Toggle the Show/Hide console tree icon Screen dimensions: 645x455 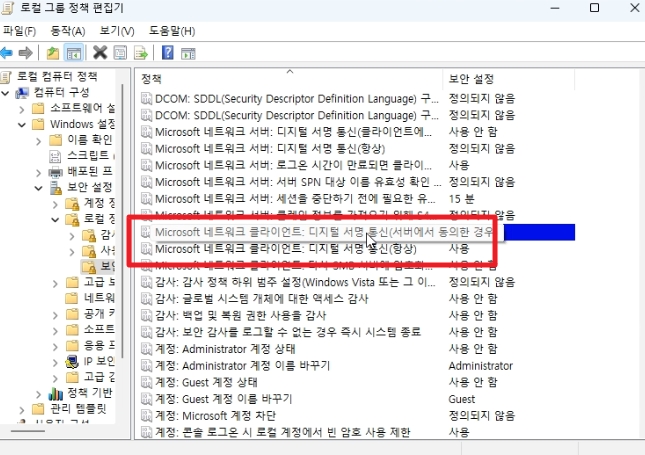[x=74, y=53]
